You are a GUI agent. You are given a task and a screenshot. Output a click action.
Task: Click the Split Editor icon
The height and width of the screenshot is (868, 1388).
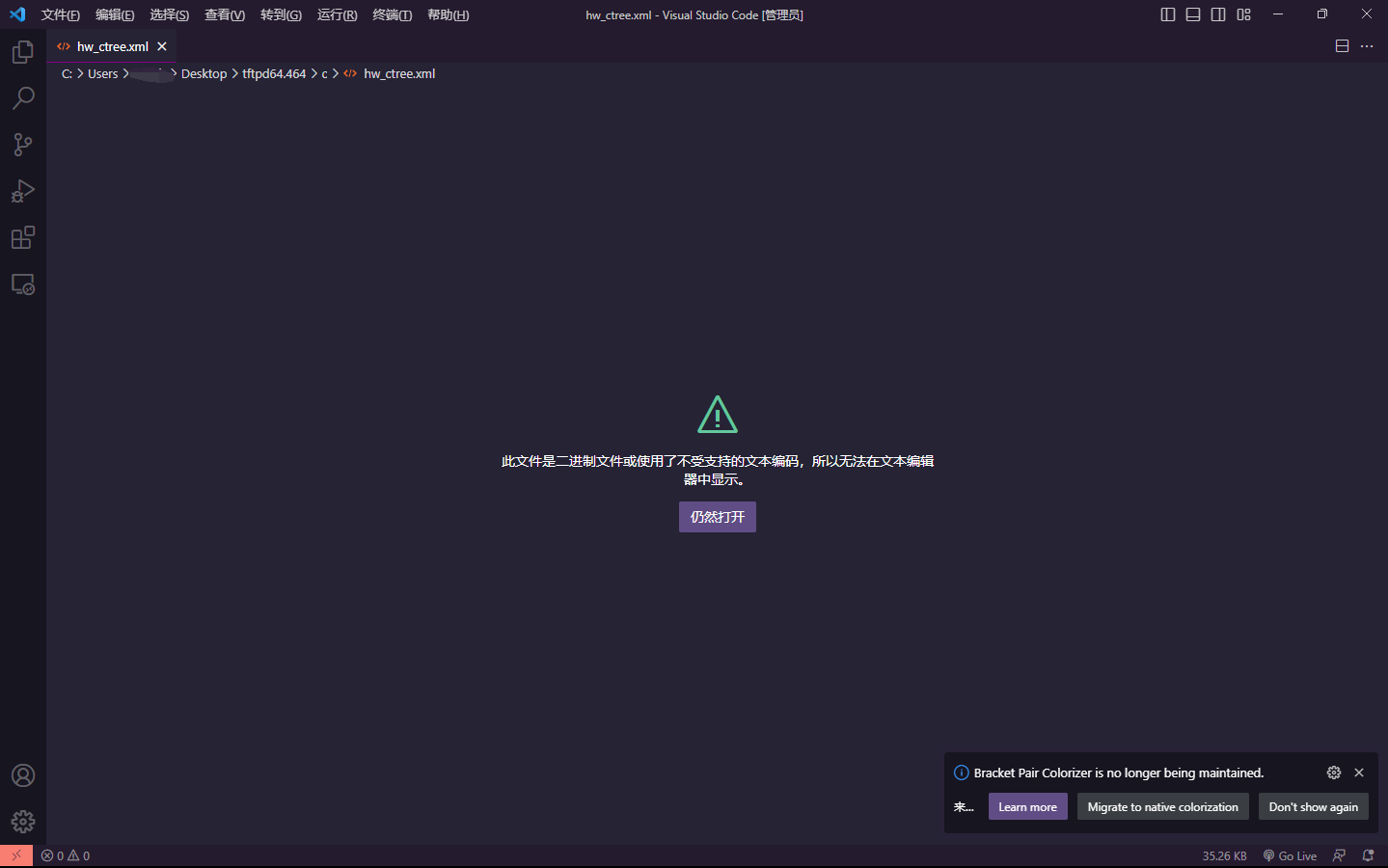pyautogui.click(x=1342, y=46)
